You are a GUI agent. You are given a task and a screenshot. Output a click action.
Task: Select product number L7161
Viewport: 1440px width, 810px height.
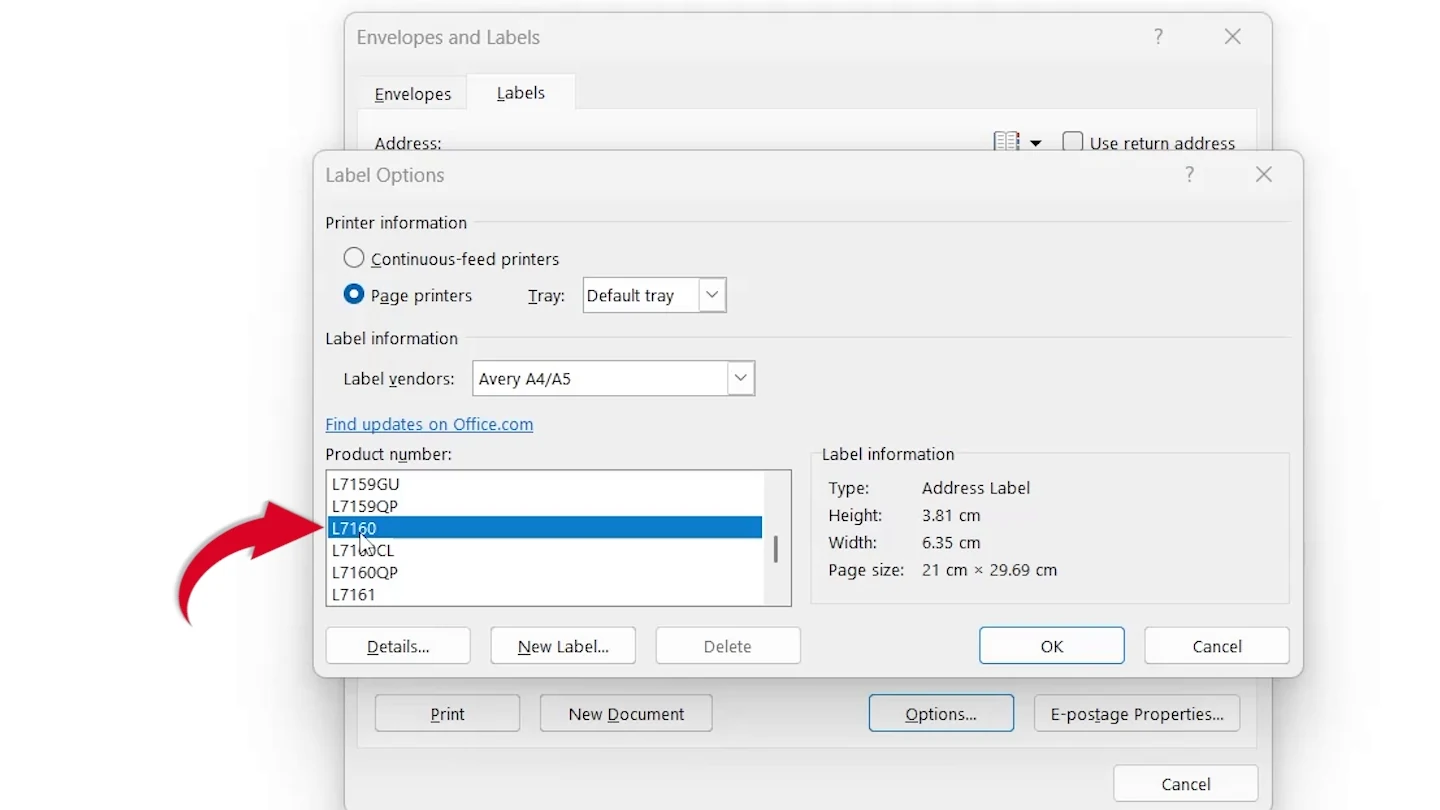(545, 594)
